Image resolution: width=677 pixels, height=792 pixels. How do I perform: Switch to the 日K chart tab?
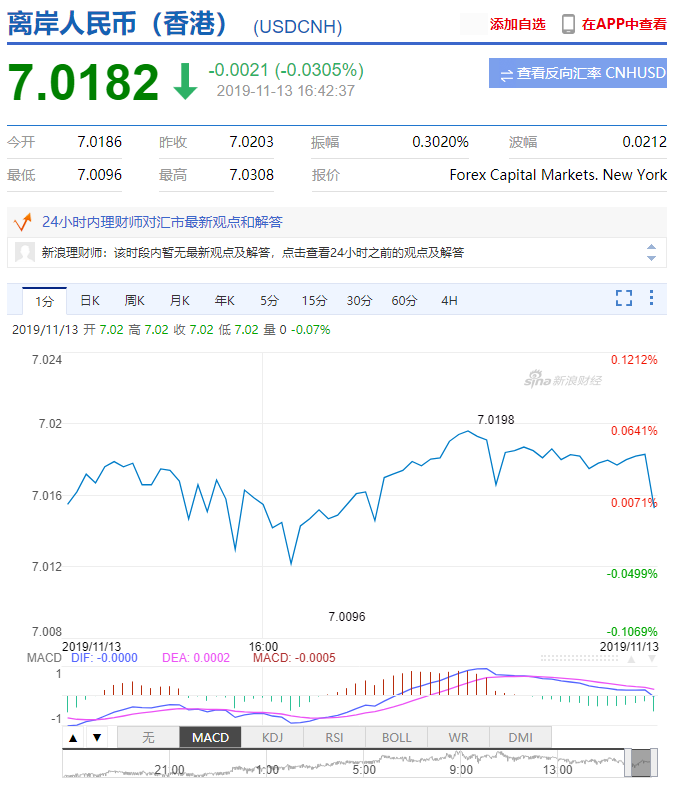[x=90, y=300]
